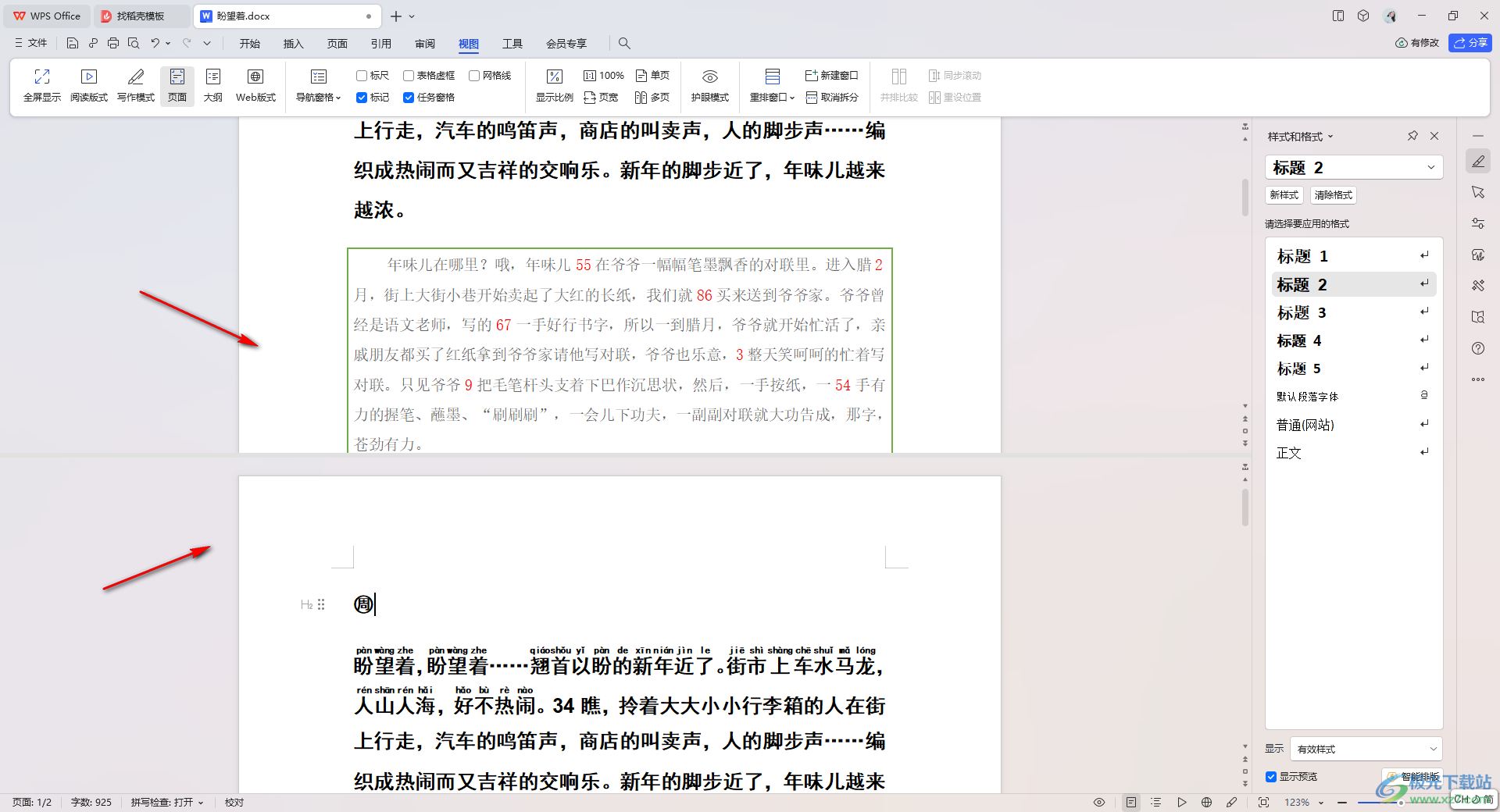The height and width of the screenshot is (812, 1500).
Task: Open the zoom percentage dropdown in status bar
Action: [1321, 802]
